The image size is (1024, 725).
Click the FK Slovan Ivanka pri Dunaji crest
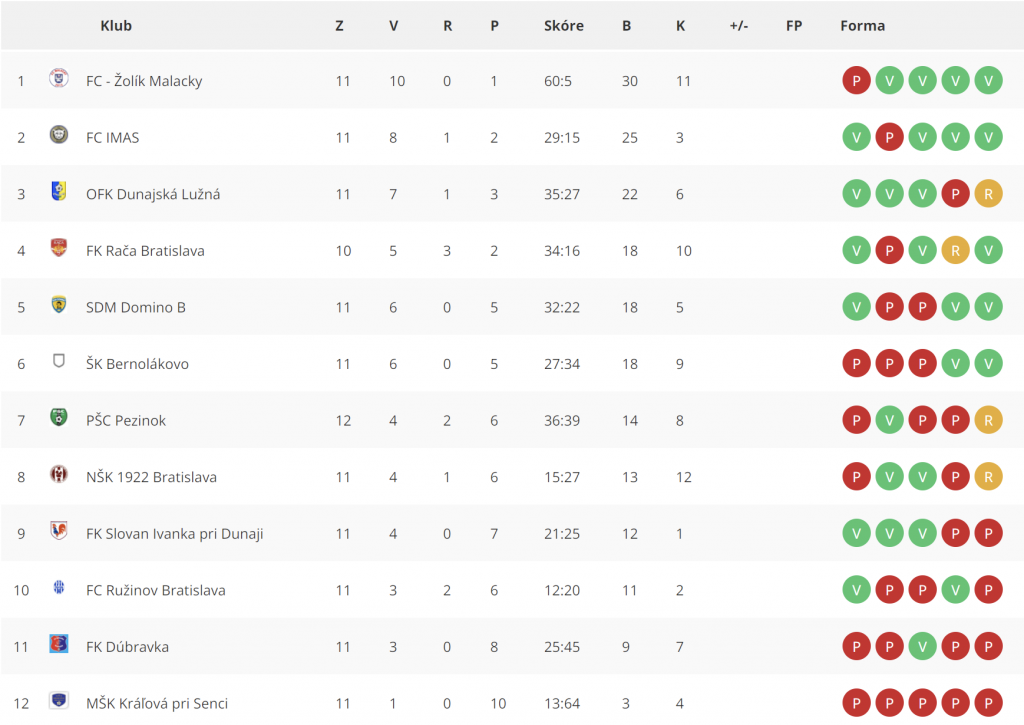(59, 530)
